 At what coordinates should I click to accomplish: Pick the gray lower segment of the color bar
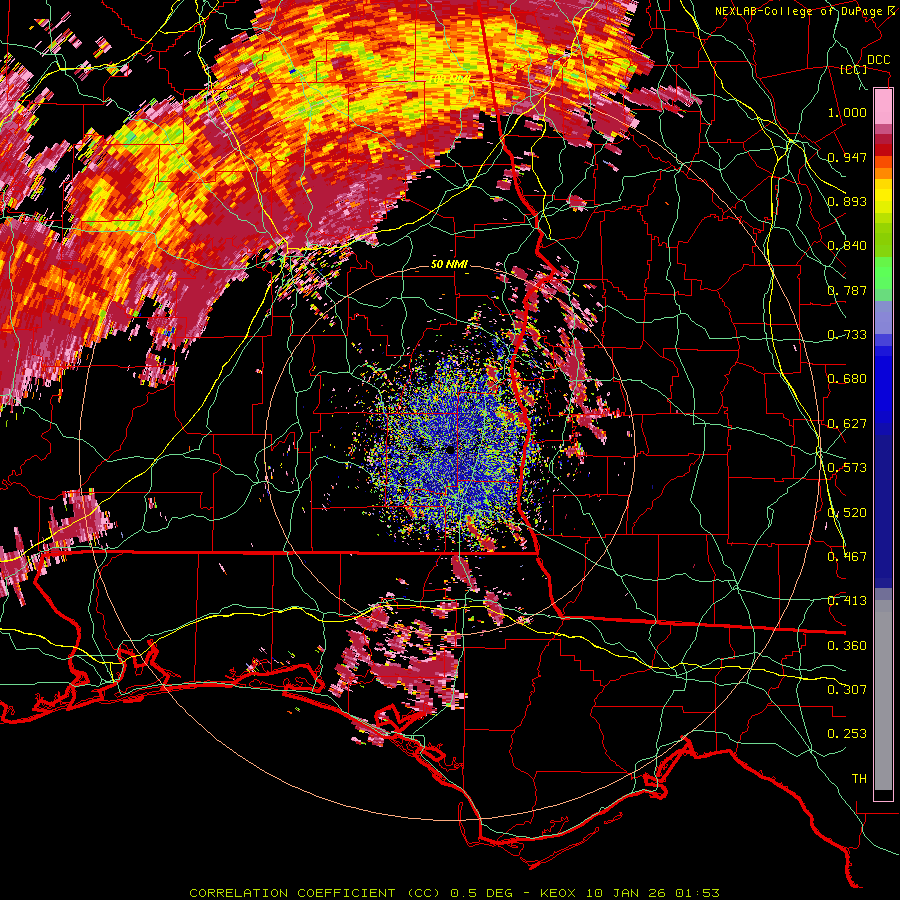pos(883,695)
